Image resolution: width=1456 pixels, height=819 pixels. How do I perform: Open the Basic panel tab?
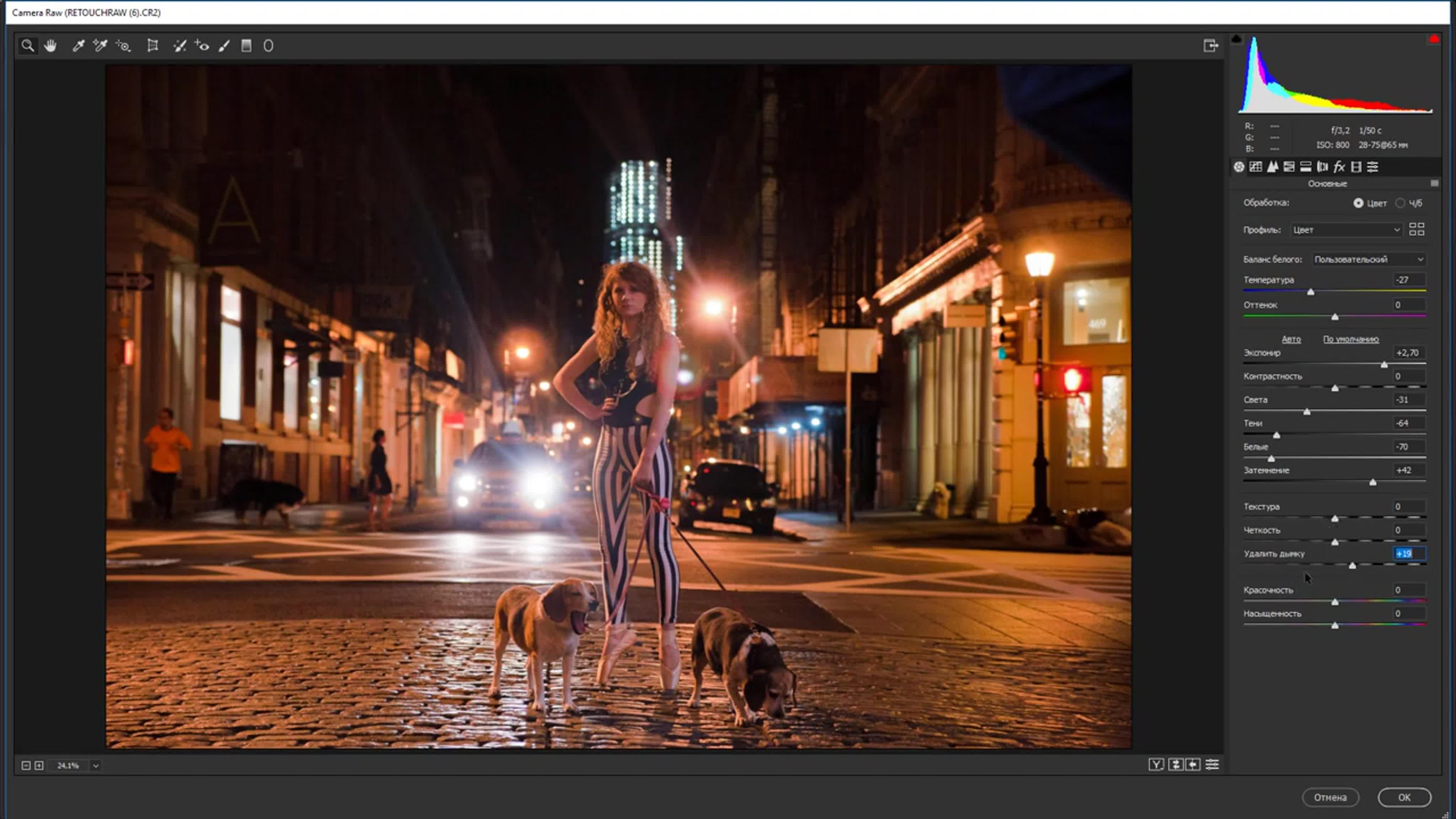[x=1239, y=167]
